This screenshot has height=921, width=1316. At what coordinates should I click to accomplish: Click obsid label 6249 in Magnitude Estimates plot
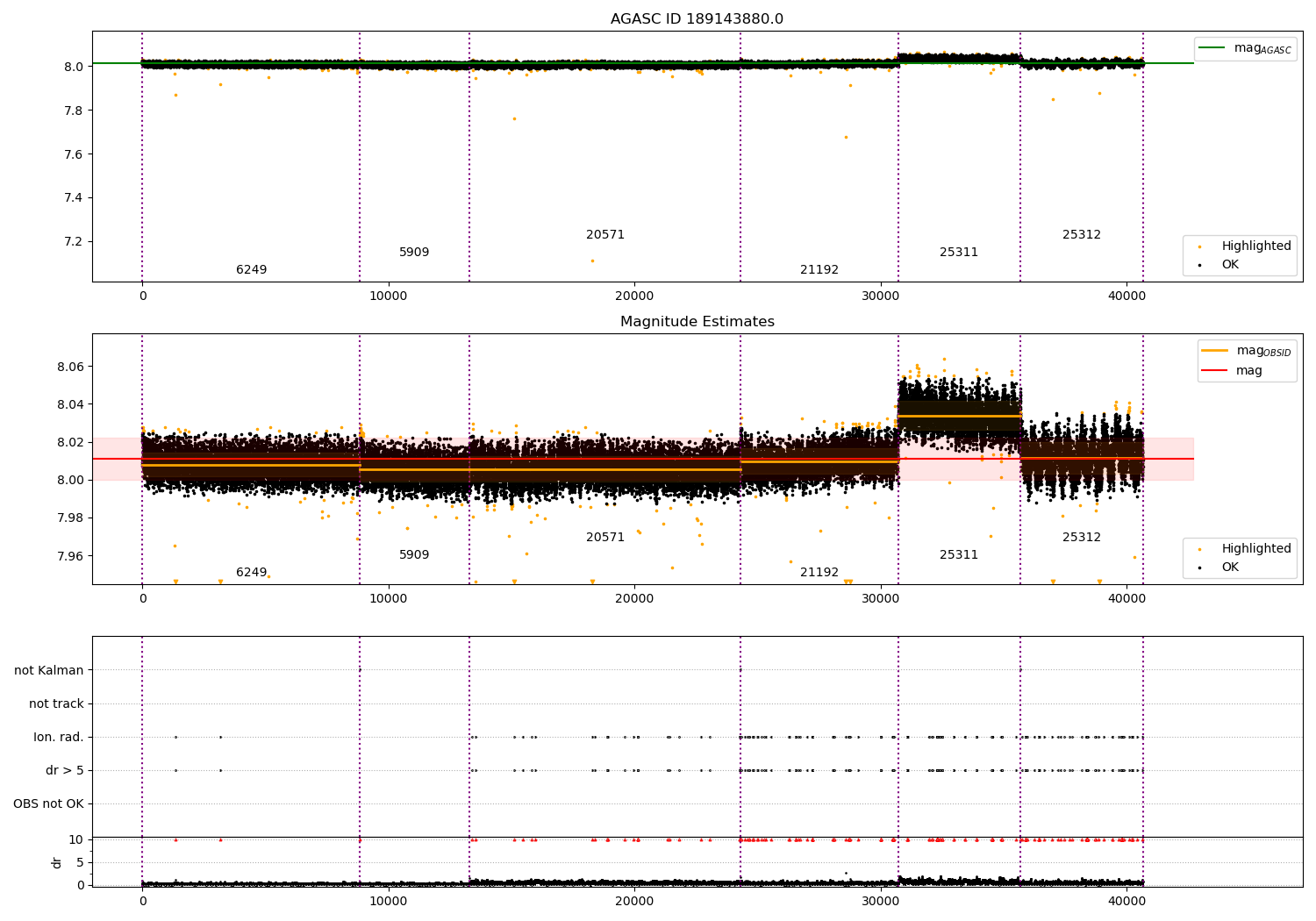pos(251,572)
